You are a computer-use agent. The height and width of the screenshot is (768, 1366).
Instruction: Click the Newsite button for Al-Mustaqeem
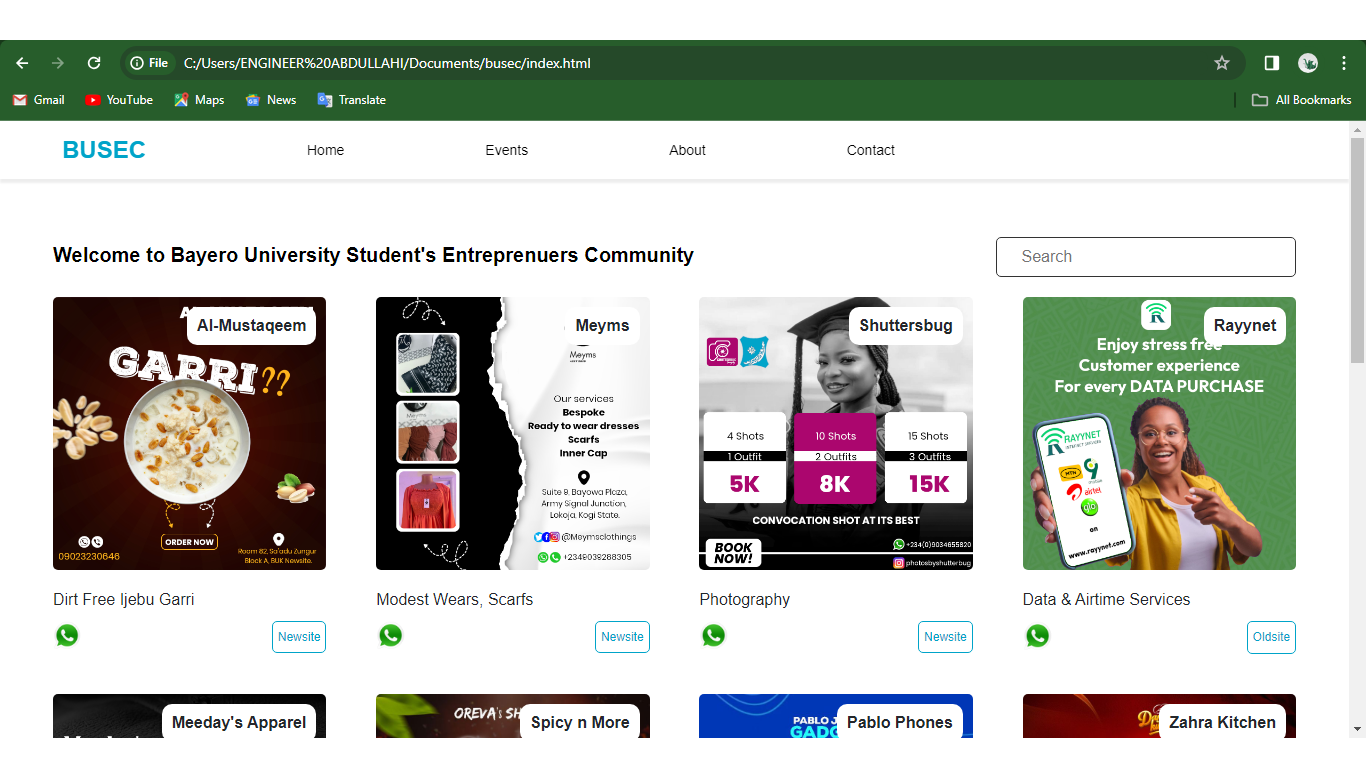[299, 637]
